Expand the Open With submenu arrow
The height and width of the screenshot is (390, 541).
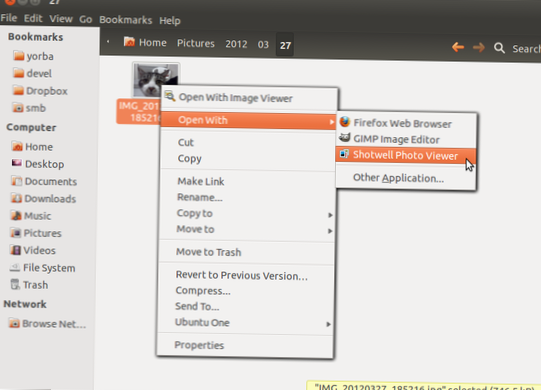[332, 122]
